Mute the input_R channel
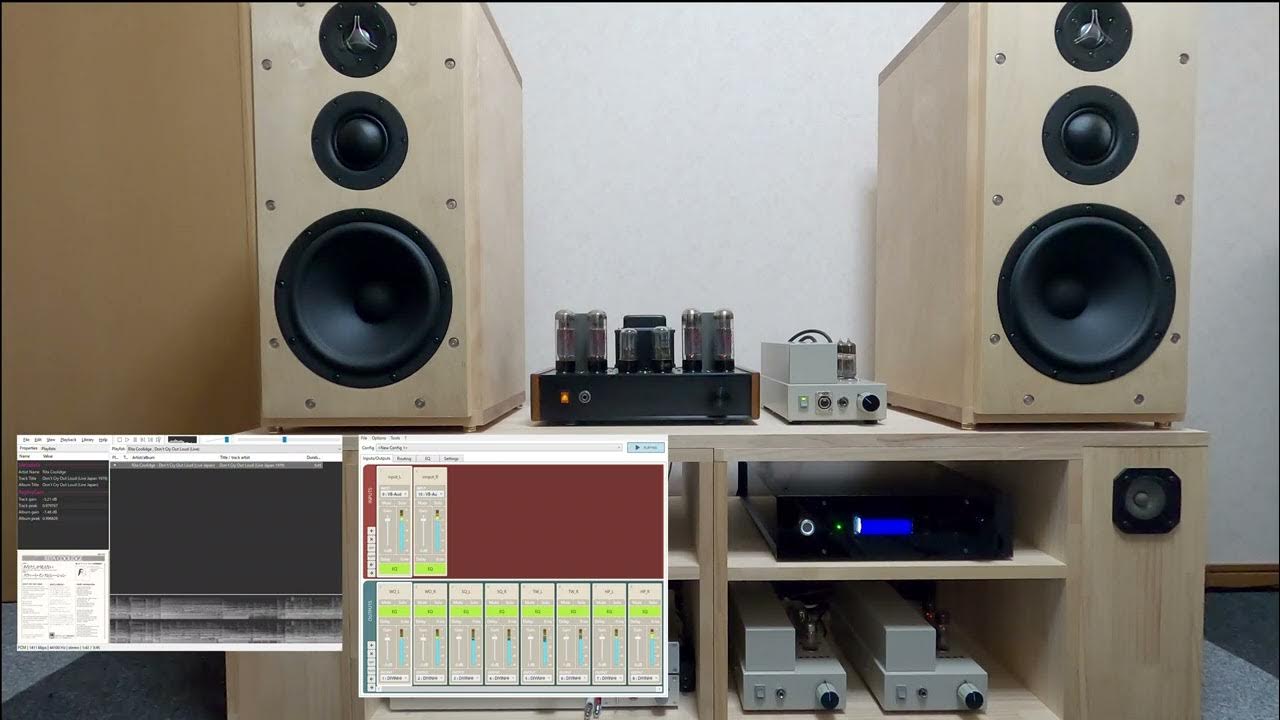The image size is (1280, 720). [422, 503]
